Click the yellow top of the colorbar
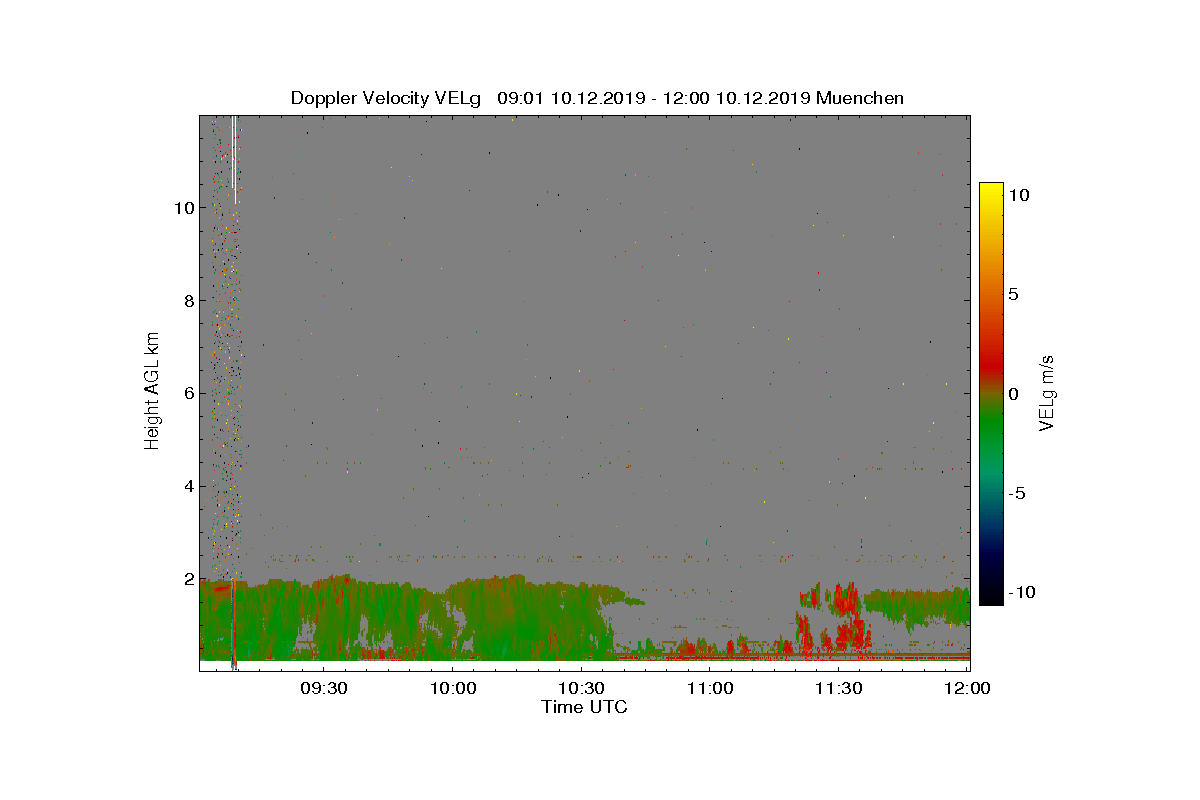Viewport: 1200px width, 800px height. 990,192
